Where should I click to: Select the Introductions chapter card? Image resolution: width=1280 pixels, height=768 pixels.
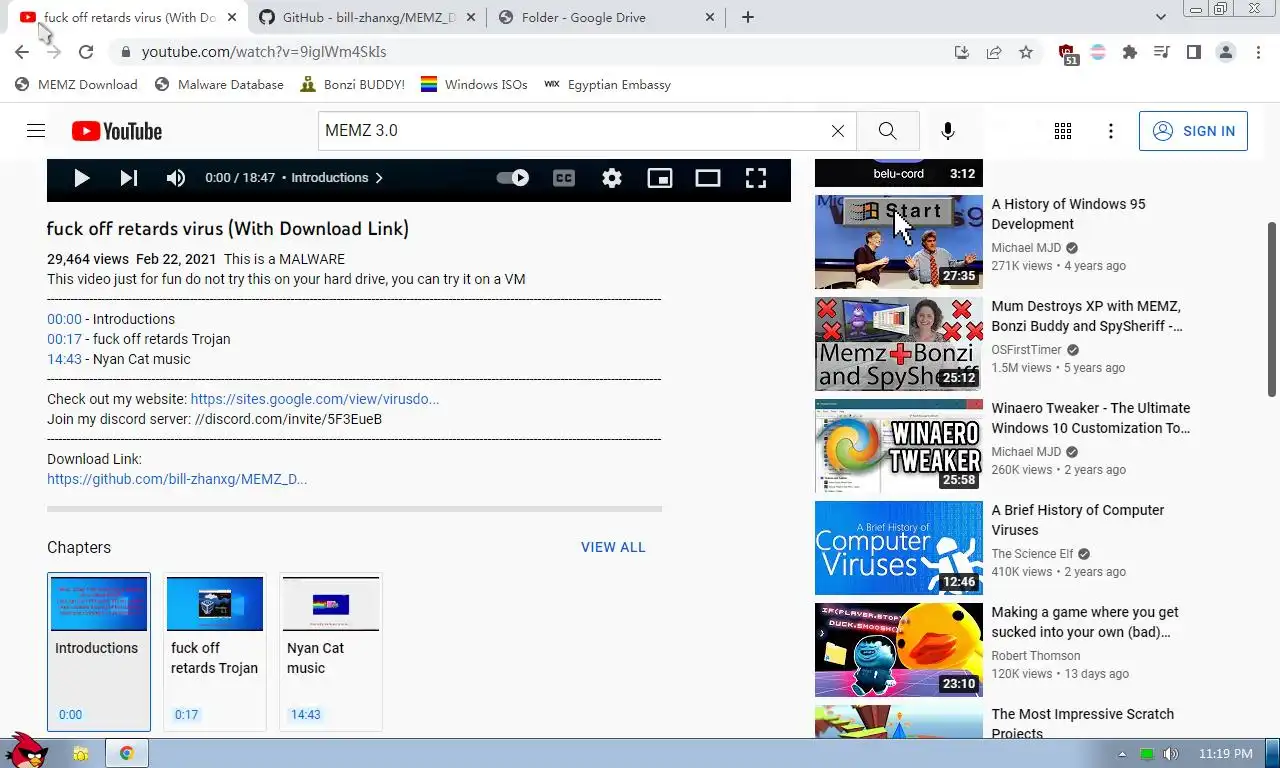point(99,652)
